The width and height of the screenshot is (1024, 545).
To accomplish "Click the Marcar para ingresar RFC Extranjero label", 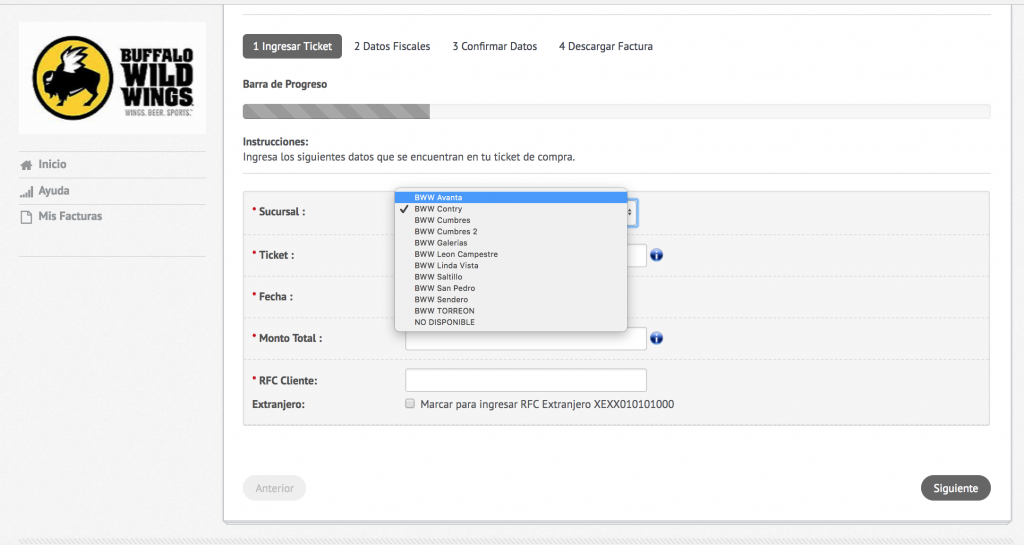I will tap(547, 404).
